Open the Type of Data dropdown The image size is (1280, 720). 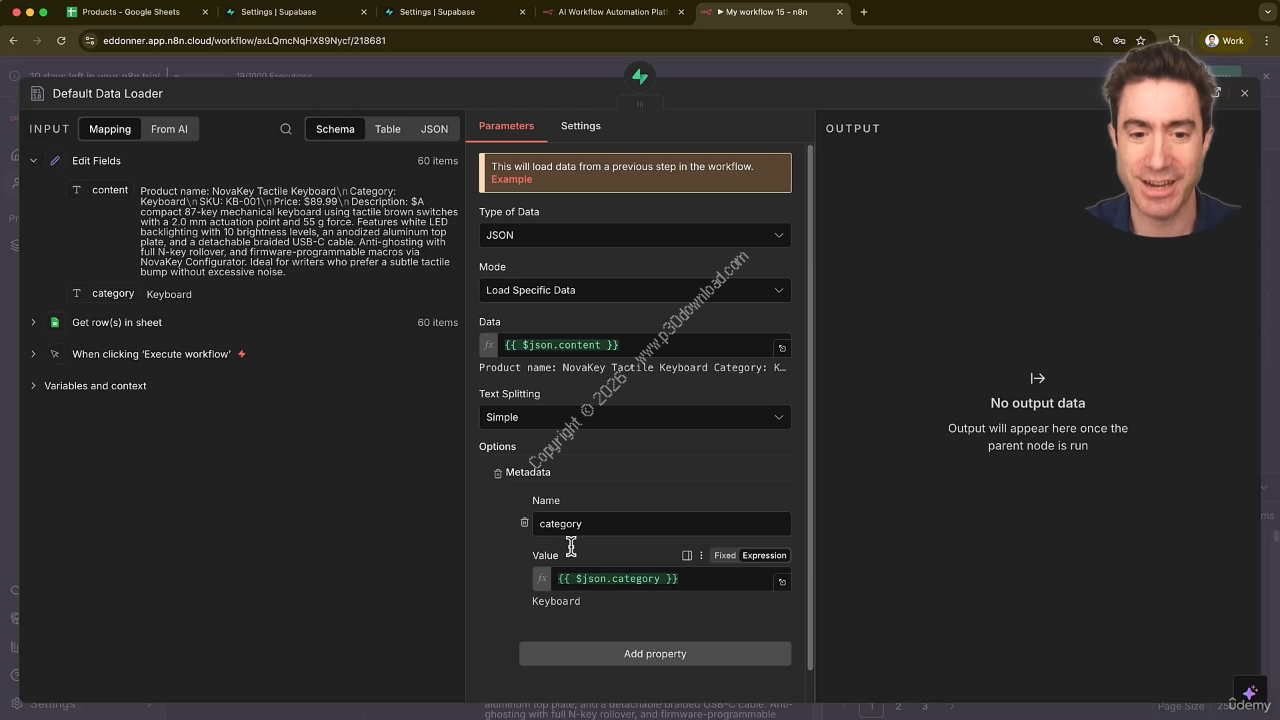pos(634,235)
